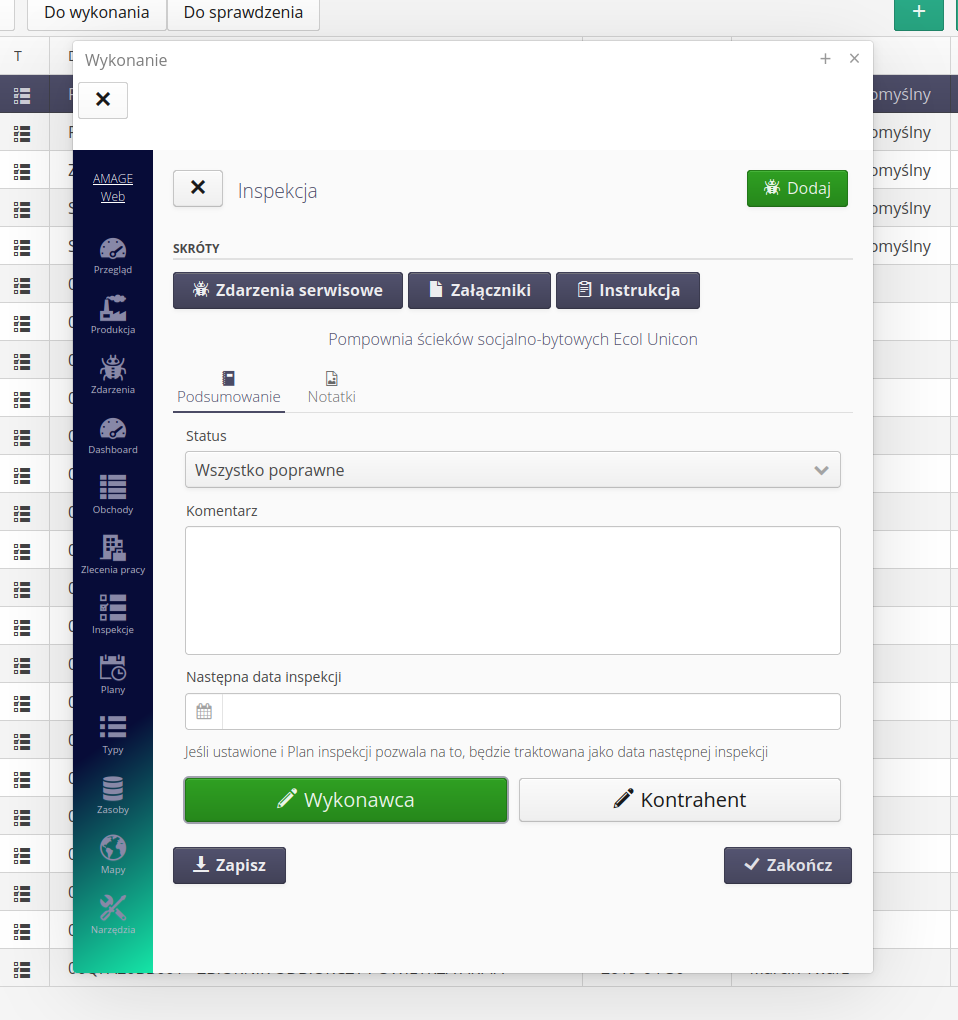Image resolution: width=958 pixels, height=1020 pixels.
Task: Expand the Wykonanie dialog with plus icon
Action: [825, 59]
